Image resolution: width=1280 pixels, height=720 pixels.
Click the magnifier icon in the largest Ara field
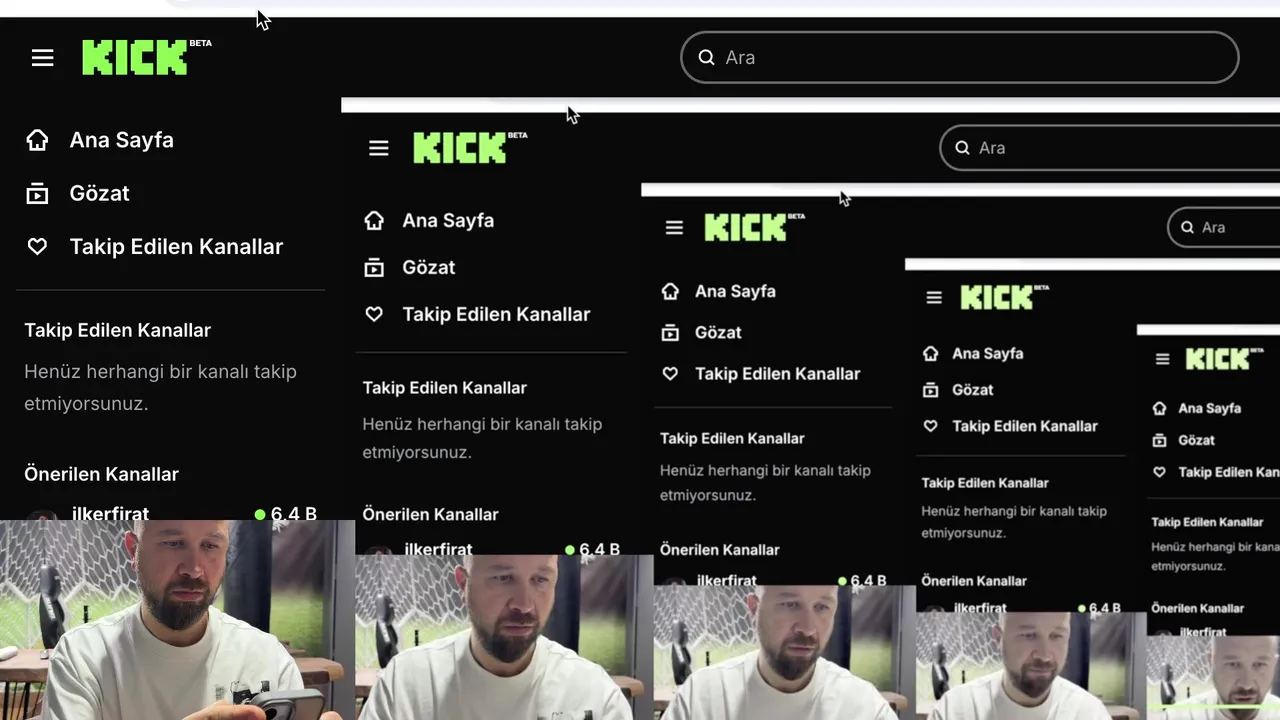click(706, 57)
